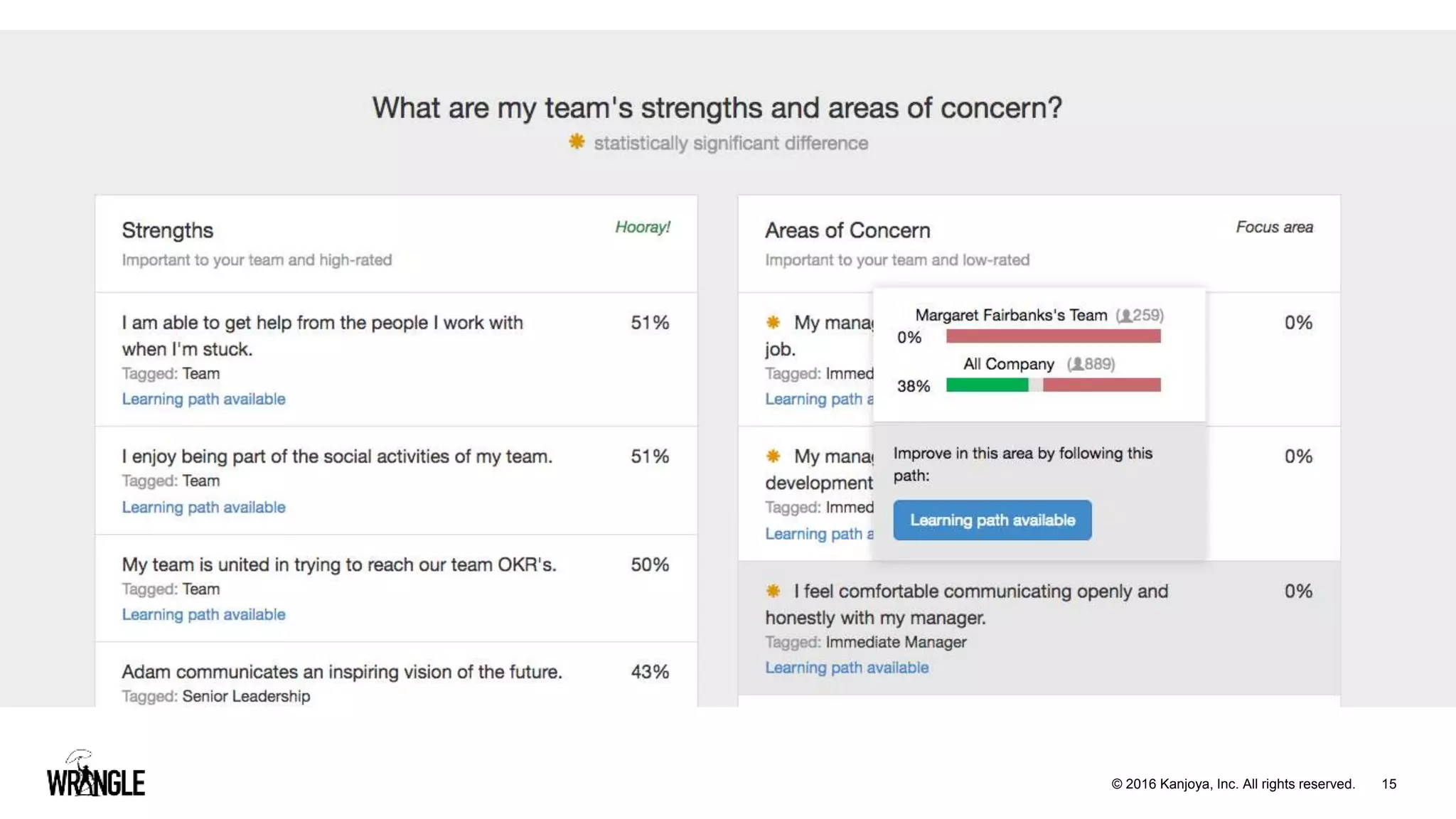Open learning path for communicating openly concern
The width and height of the screenshot is (1456, 819).
point(847,668)
